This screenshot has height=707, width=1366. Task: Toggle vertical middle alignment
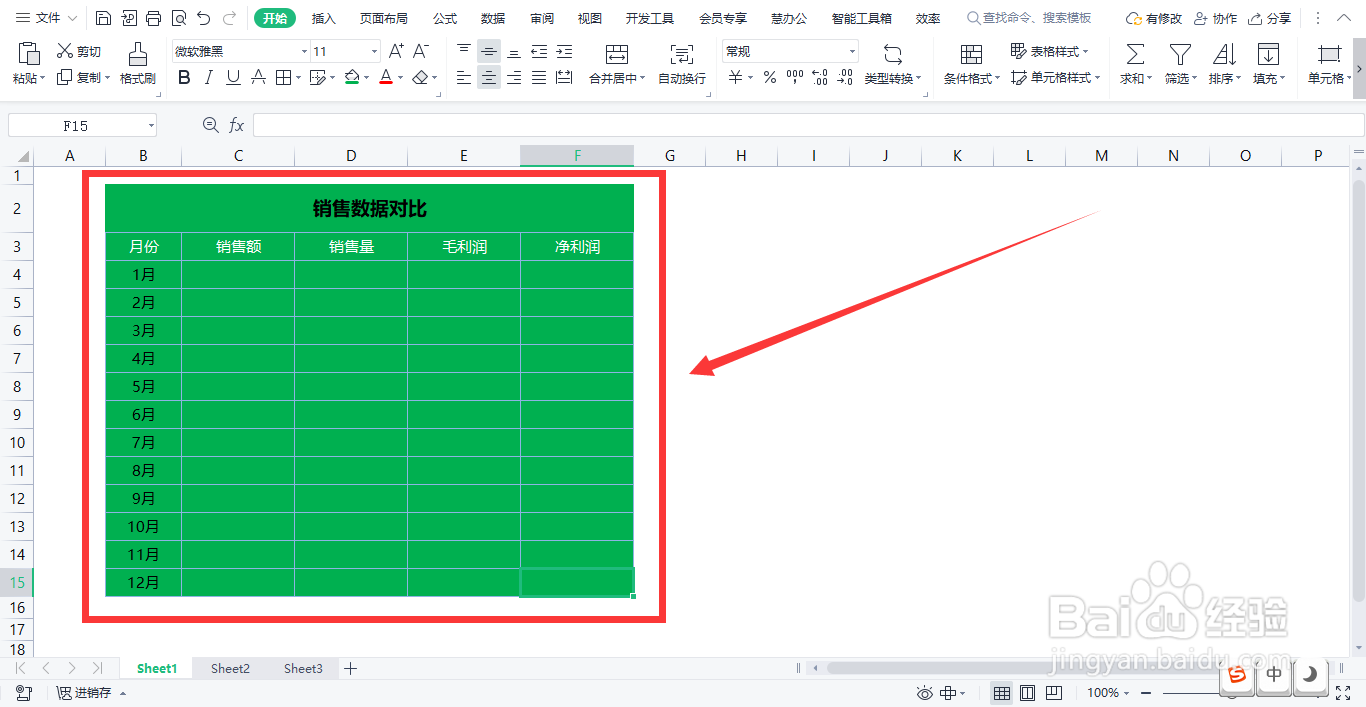pyautogui.click(x=489, y=51)
